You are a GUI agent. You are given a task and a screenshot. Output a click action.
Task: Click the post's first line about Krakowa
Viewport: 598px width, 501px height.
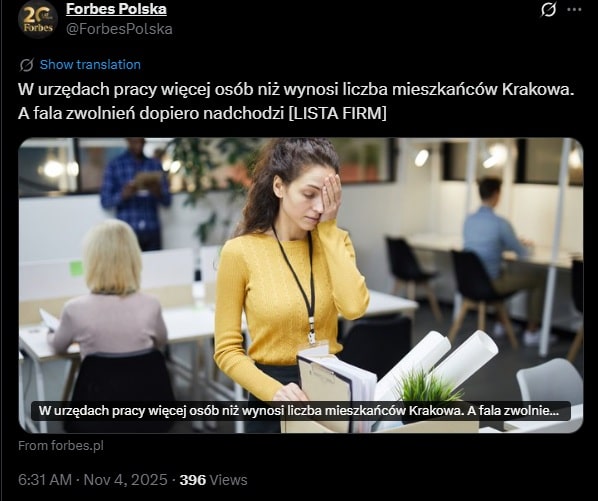pyautogui.click(x=296, y=90)
